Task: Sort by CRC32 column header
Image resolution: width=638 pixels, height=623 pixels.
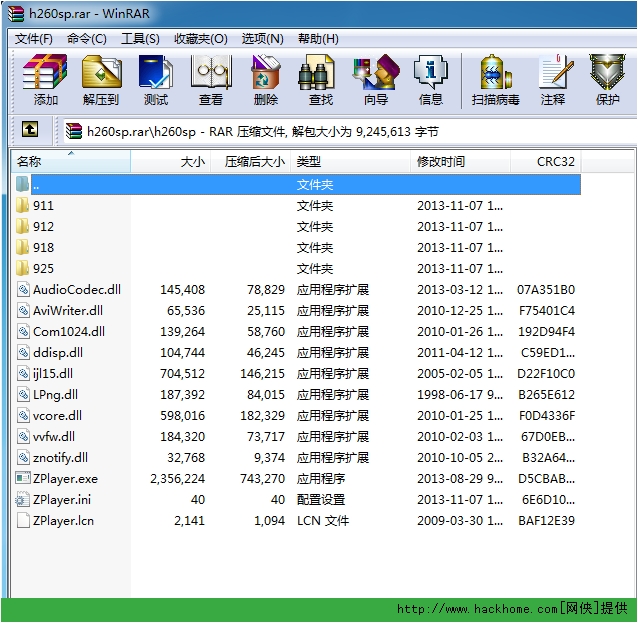Action: pyautogui.click(x=546, y=162)
